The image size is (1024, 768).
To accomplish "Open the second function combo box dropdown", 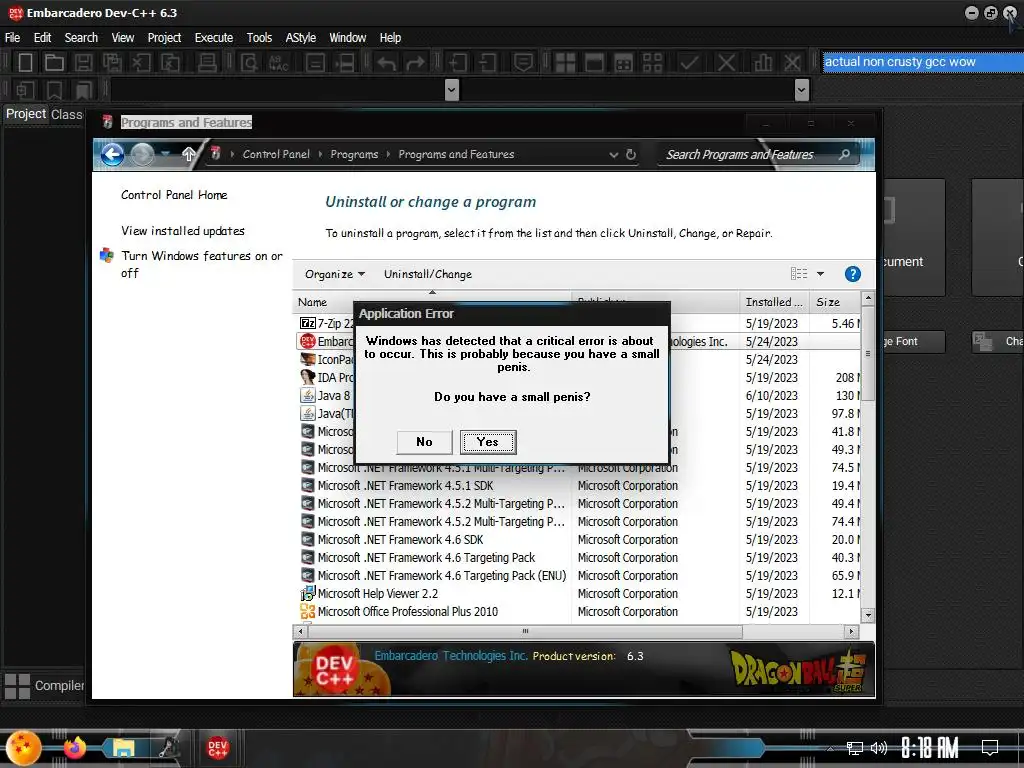I will tap(802, 90).
